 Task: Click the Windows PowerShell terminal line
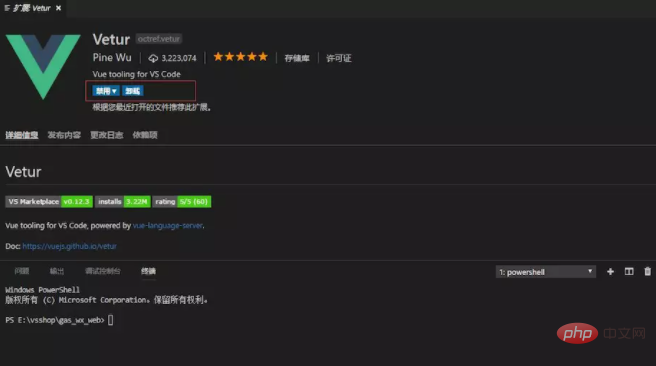click(x=42, y=289)
